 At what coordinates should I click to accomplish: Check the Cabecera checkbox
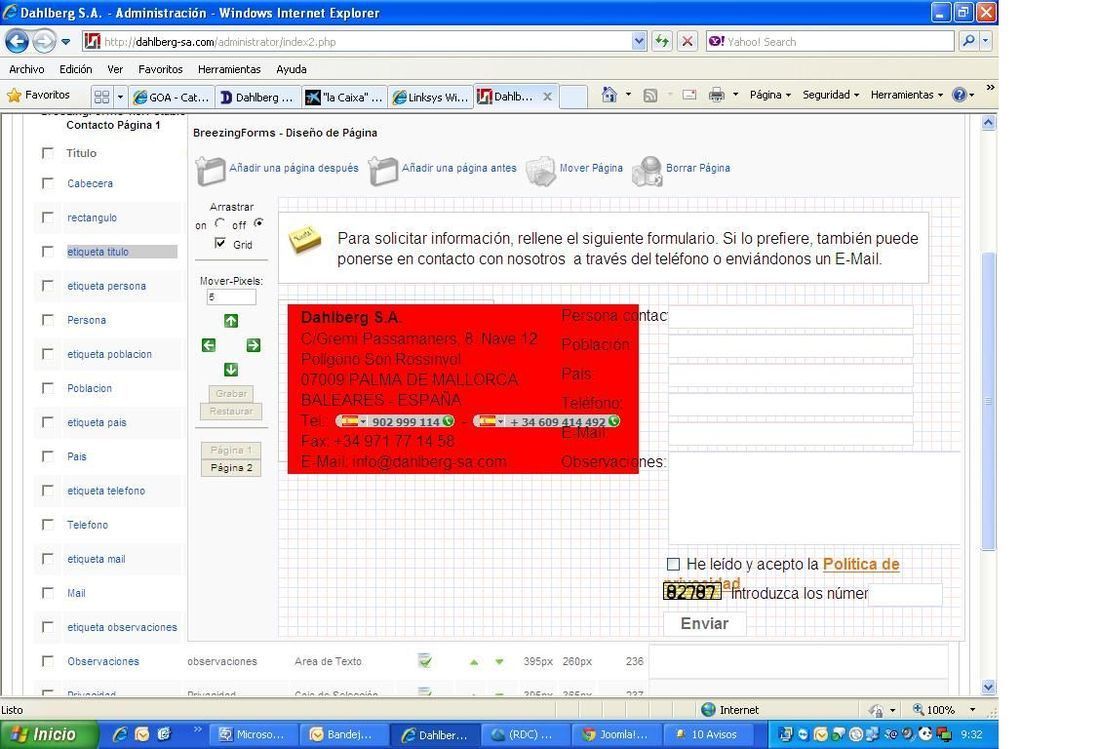click(48, 183)
